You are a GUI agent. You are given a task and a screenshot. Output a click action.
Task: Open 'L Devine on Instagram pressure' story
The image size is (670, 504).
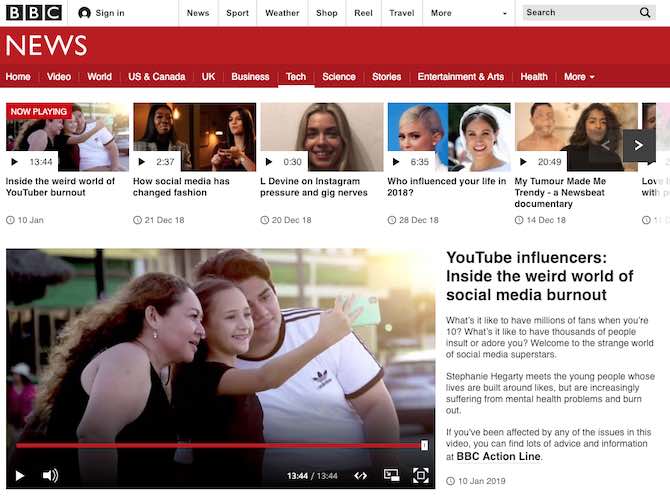point(314,187)
